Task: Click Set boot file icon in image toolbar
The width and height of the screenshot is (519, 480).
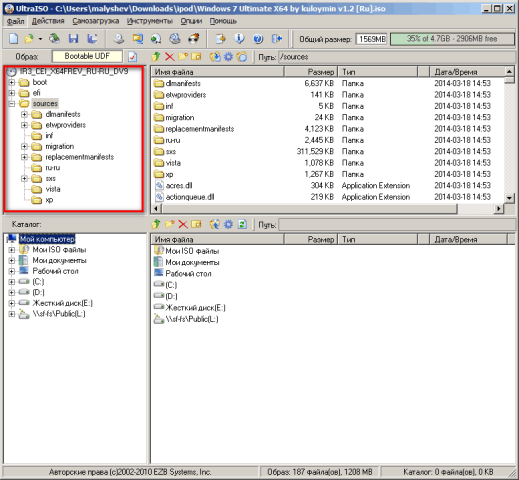Action: click(x=242, y=57)
